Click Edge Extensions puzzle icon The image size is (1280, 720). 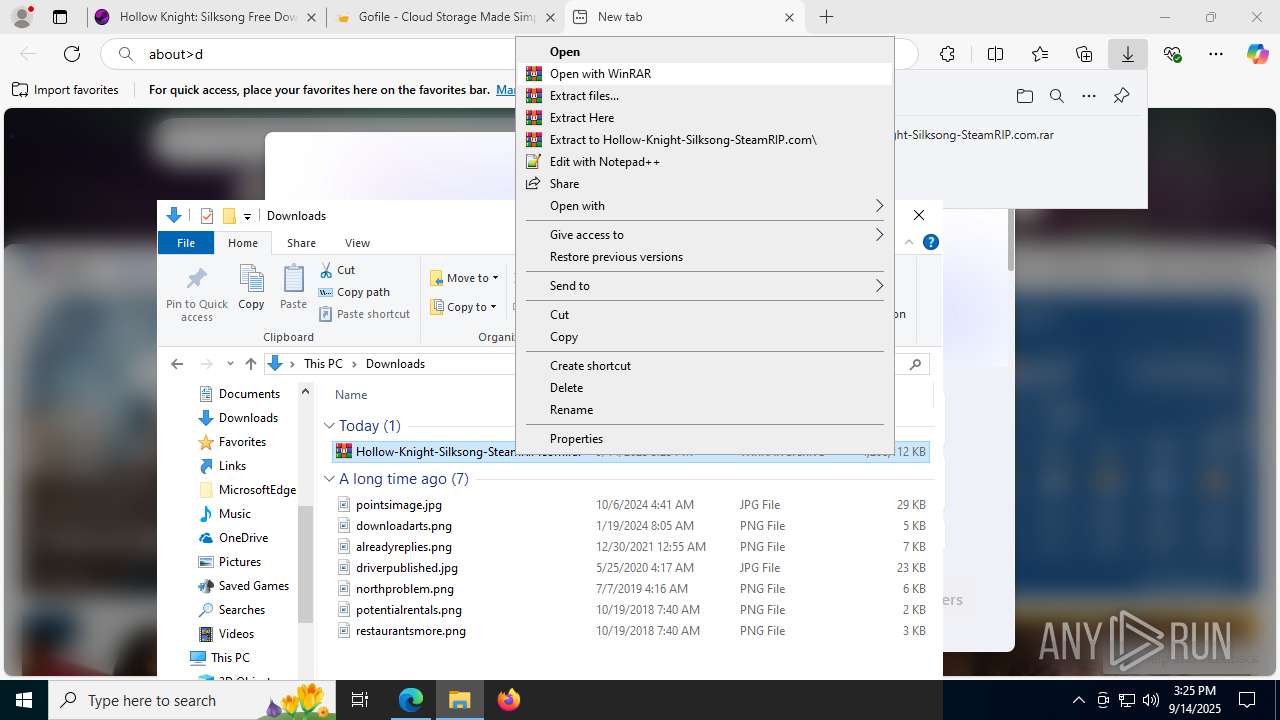947,54
